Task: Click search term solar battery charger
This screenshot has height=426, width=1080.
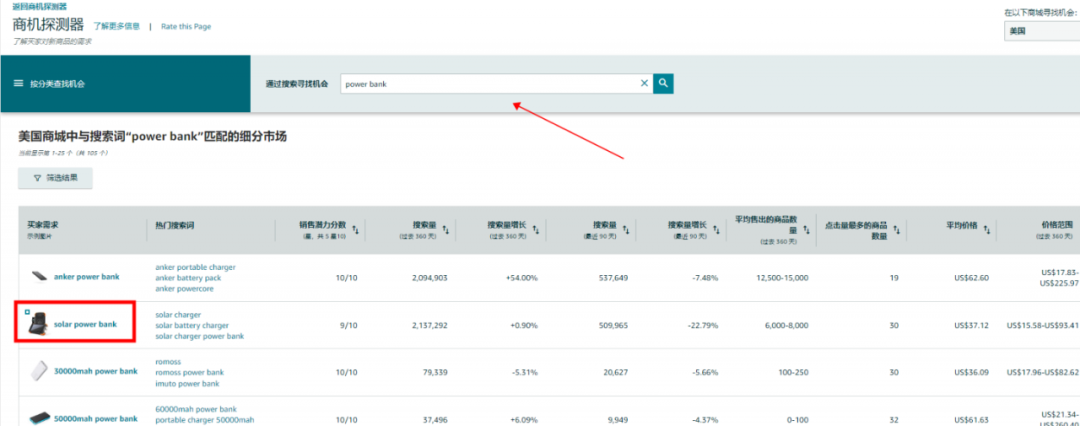Action: pyautogui.click(x=192, y=325)
